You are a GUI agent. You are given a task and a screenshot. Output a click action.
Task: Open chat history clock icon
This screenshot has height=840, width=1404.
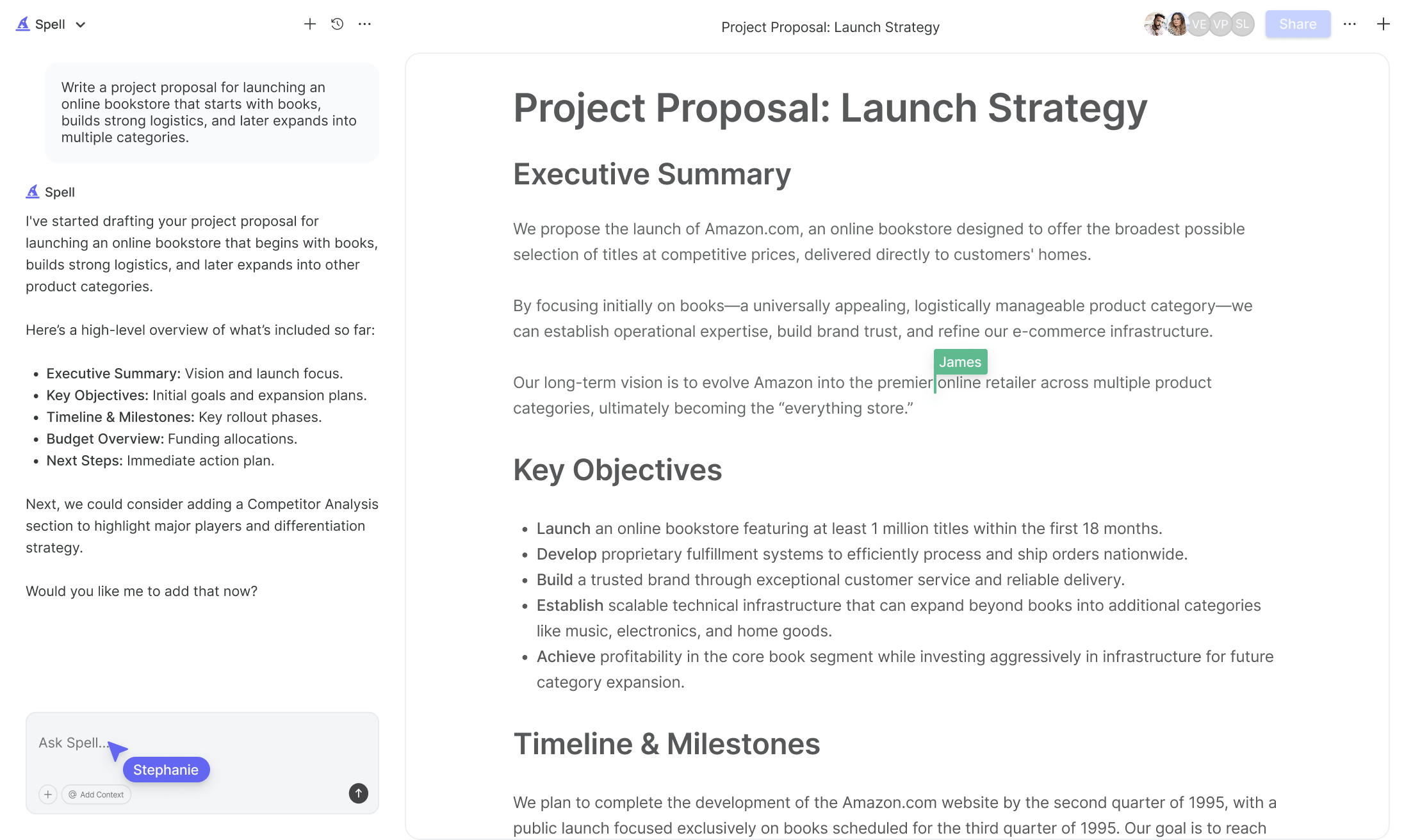[x=338, y=24]
